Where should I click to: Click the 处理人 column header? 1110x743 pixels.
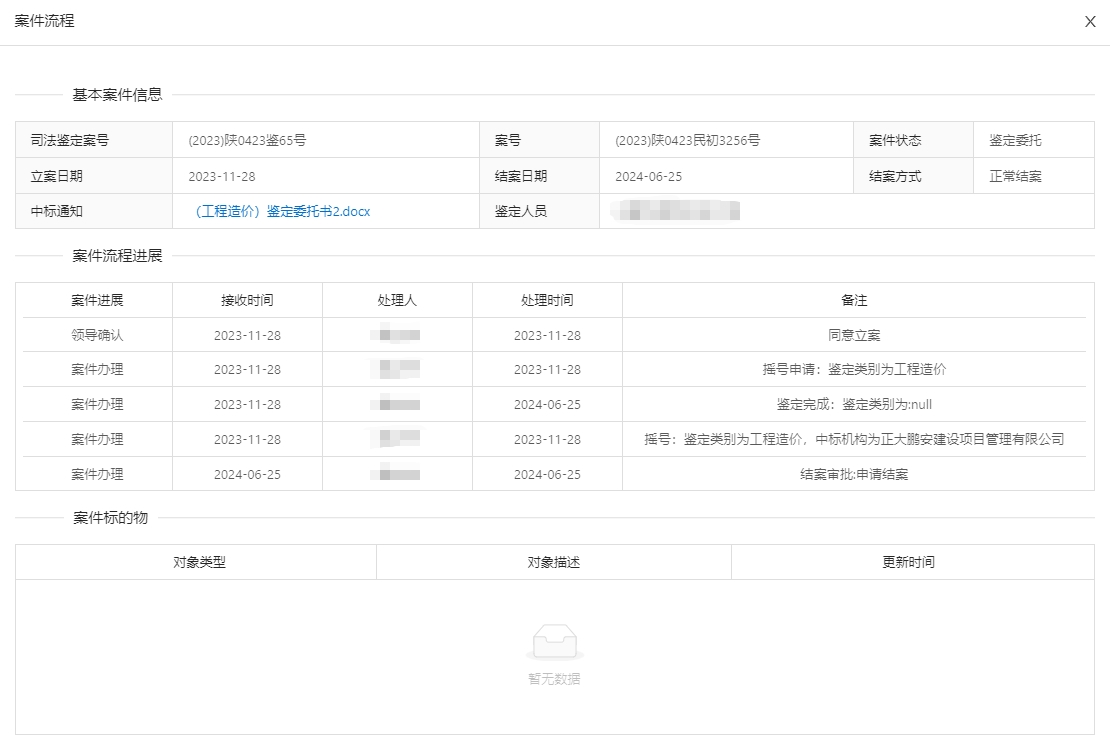(x=397, y=300)
